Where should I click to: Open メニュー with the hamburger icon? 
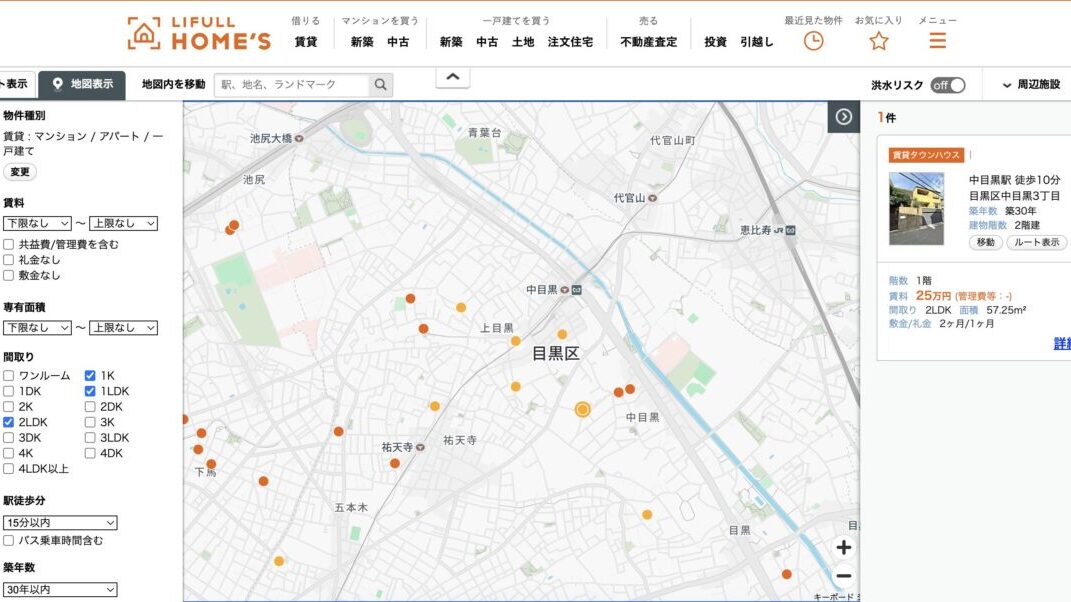click(936, 40)
